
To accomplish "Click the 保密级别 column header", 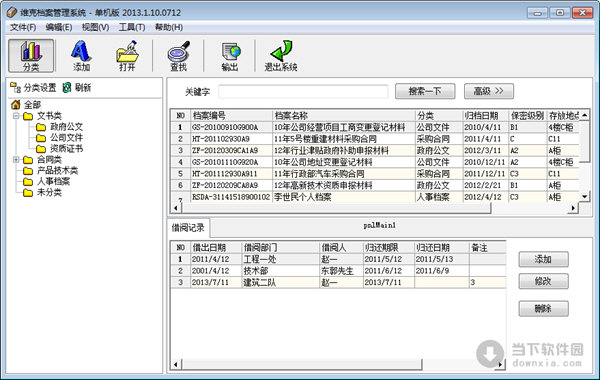I will [527, 116].
